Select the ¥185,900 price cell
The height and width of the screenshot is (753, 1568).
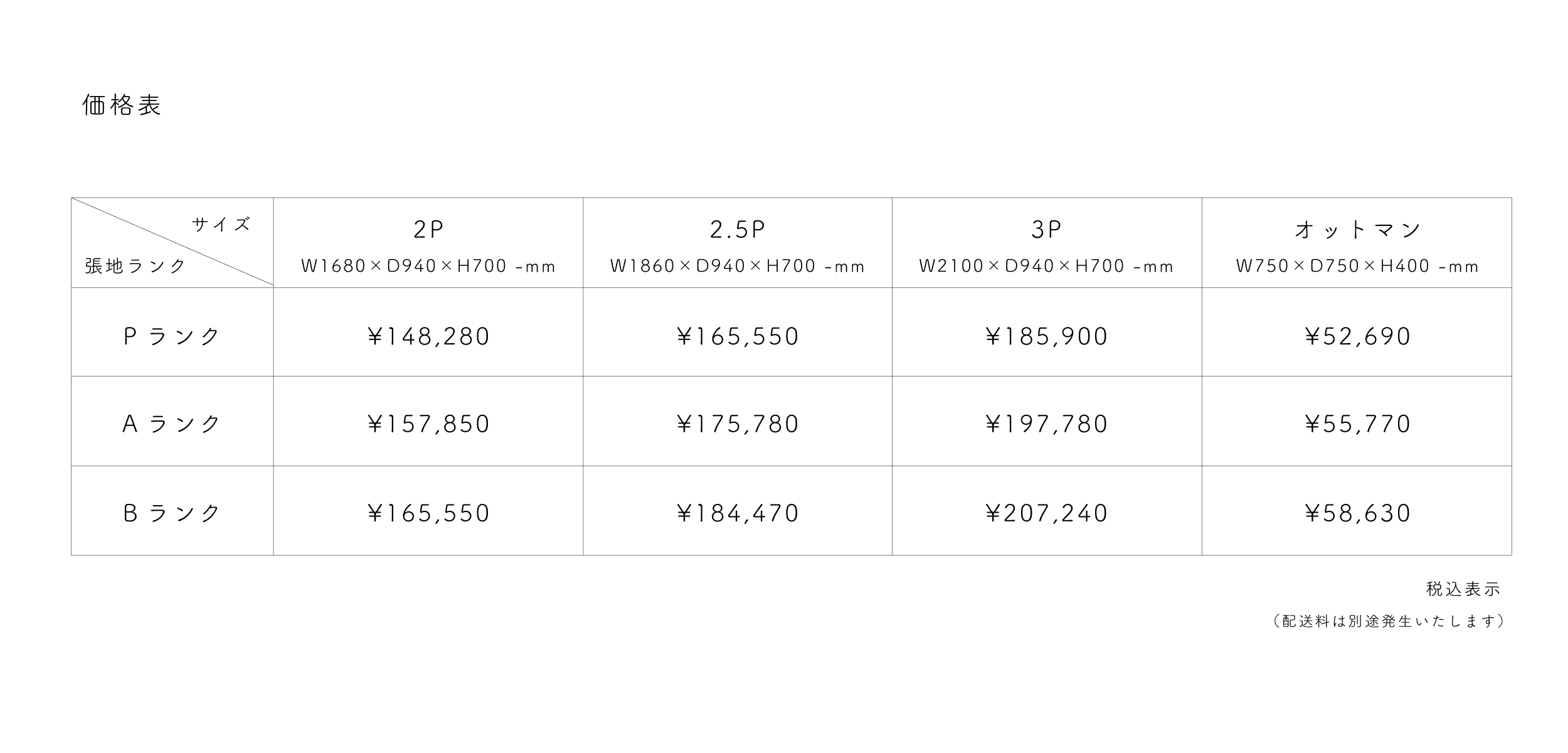(x=1046, y=337)
